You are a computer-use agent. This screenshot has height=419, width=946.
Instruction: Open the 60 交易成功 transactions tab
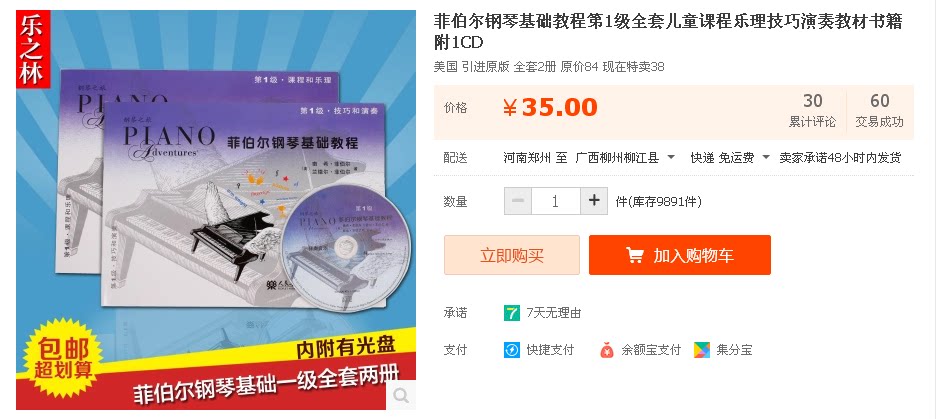click(x=879, y=110)
